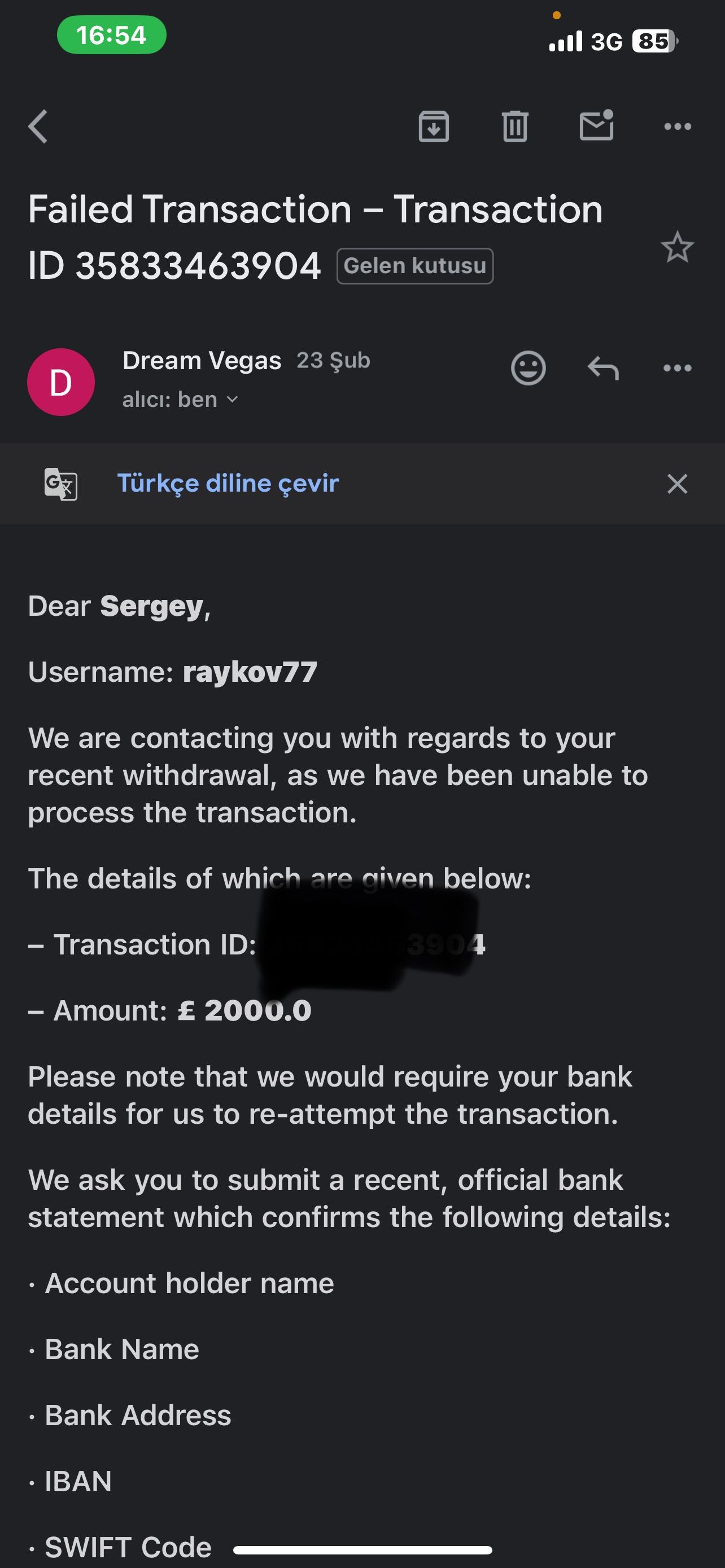The width and height of the screenshot is (725, 1568).
Task: Reply to Dream Vegas message
Action: tap(602, 368)
